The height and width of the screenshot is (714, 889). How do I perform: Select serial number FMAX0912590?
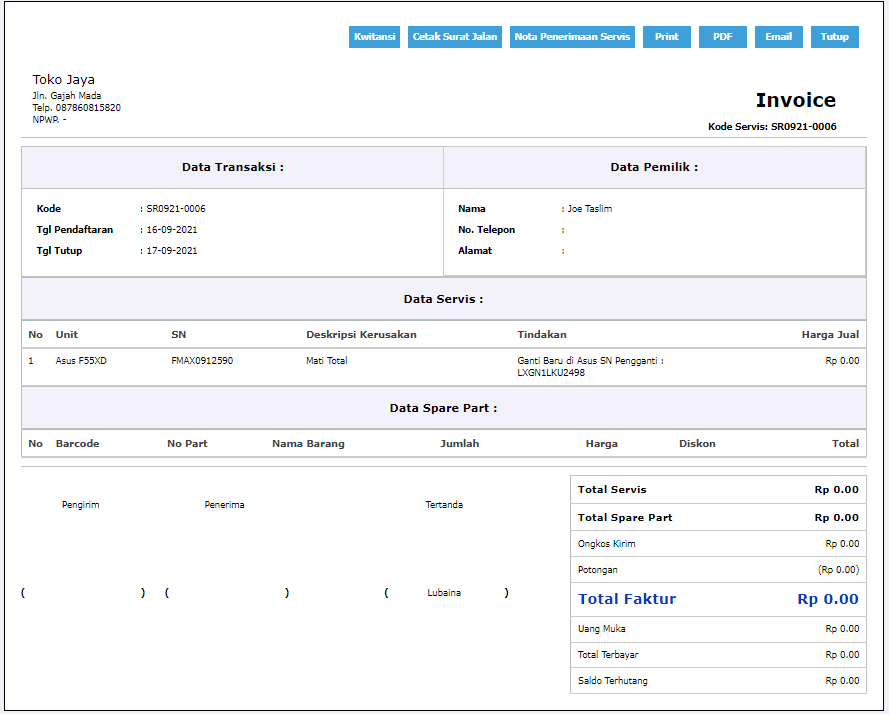[202, 361]
